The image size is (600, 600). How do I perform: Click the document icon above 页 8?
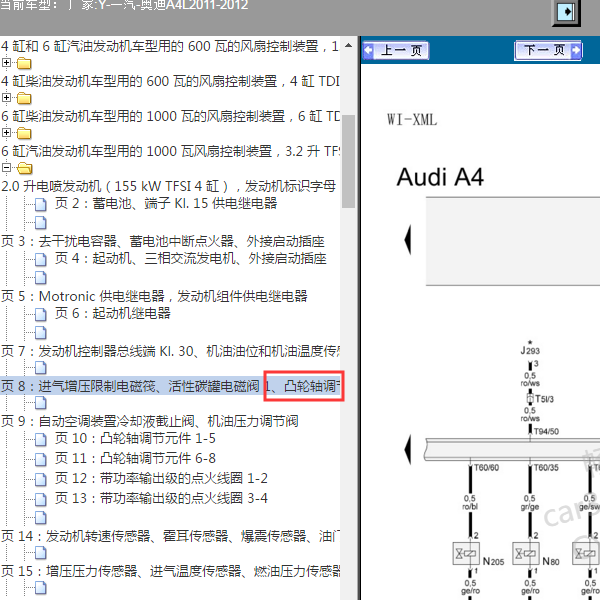41,368
